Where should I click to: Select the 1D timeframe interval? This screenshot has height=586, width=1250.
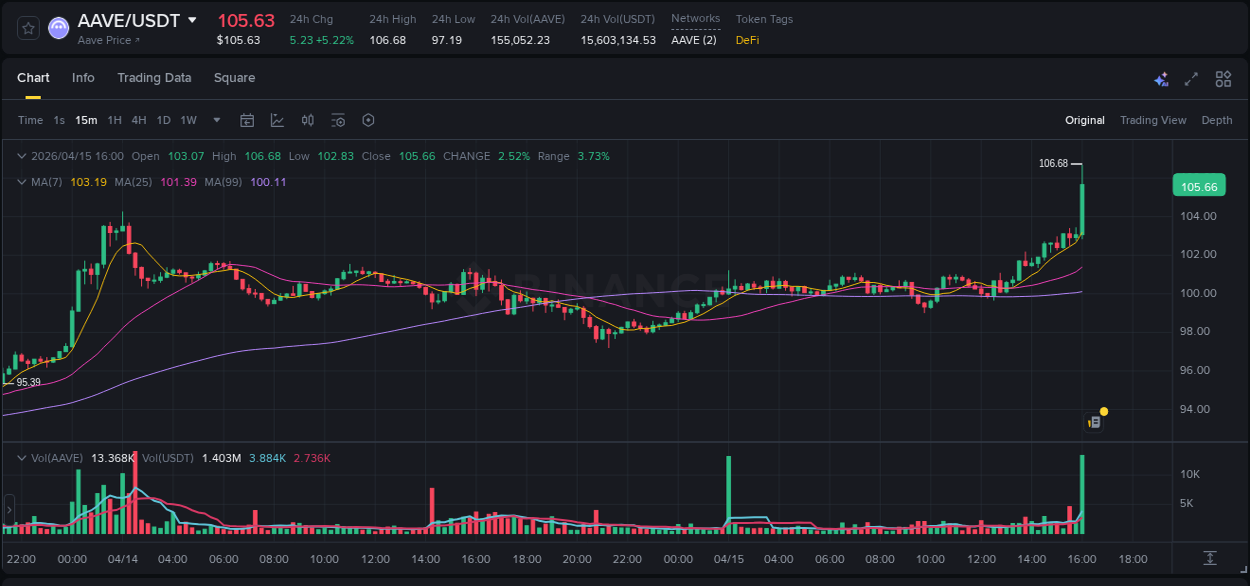click(163, 120)
